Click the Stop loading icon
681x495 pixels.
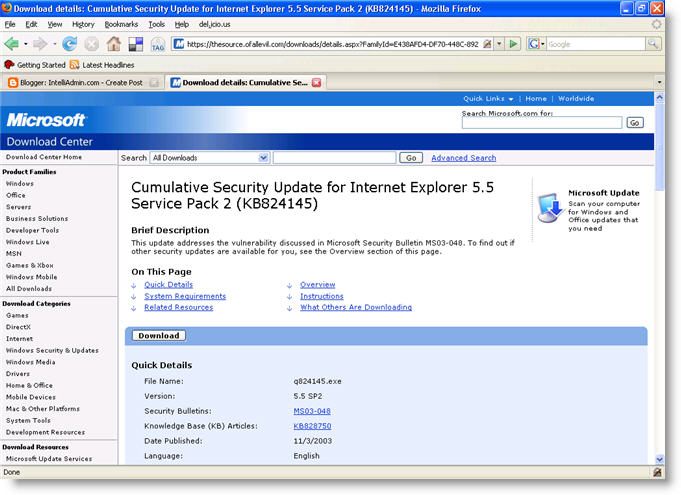92,44
